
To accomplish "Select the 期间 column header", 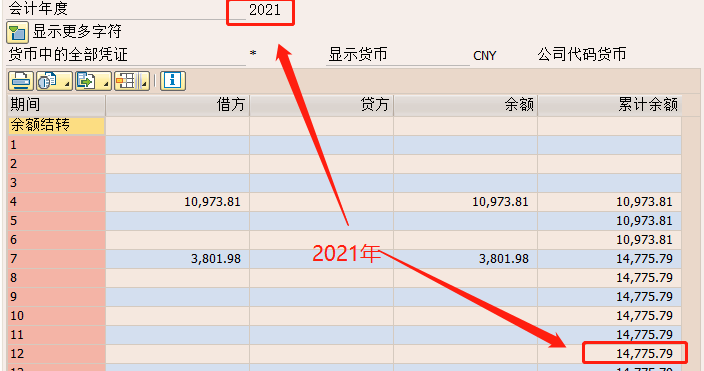I will point(57,105).
